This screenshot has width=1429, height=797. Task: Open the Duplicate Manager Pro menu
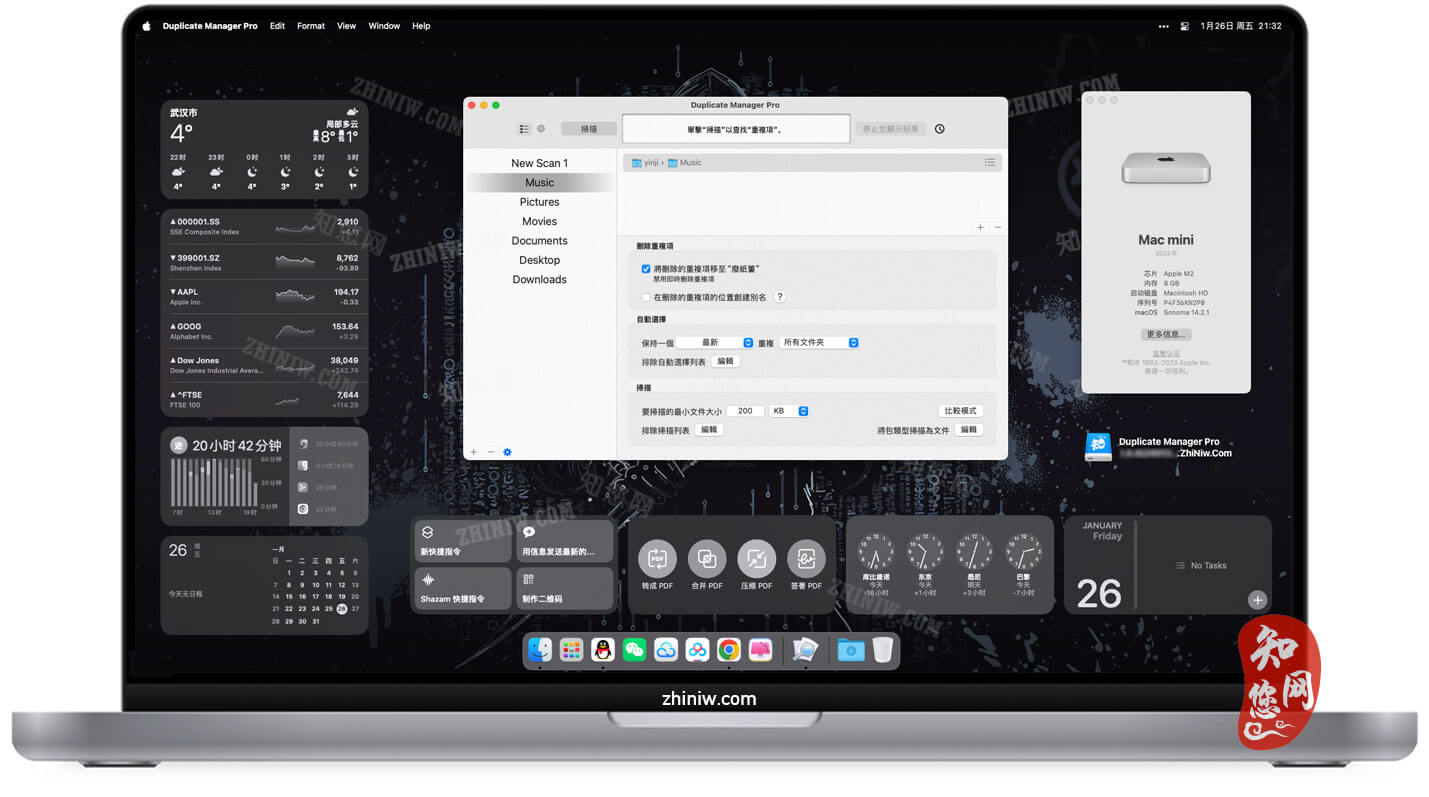[x=210, y=26]
